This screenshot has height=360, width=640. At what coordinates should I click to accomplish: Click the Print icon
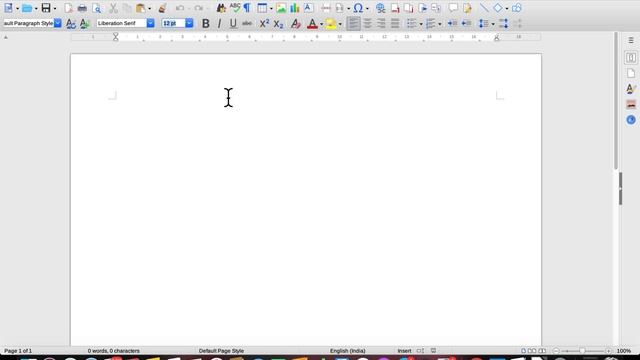(82, 8)
